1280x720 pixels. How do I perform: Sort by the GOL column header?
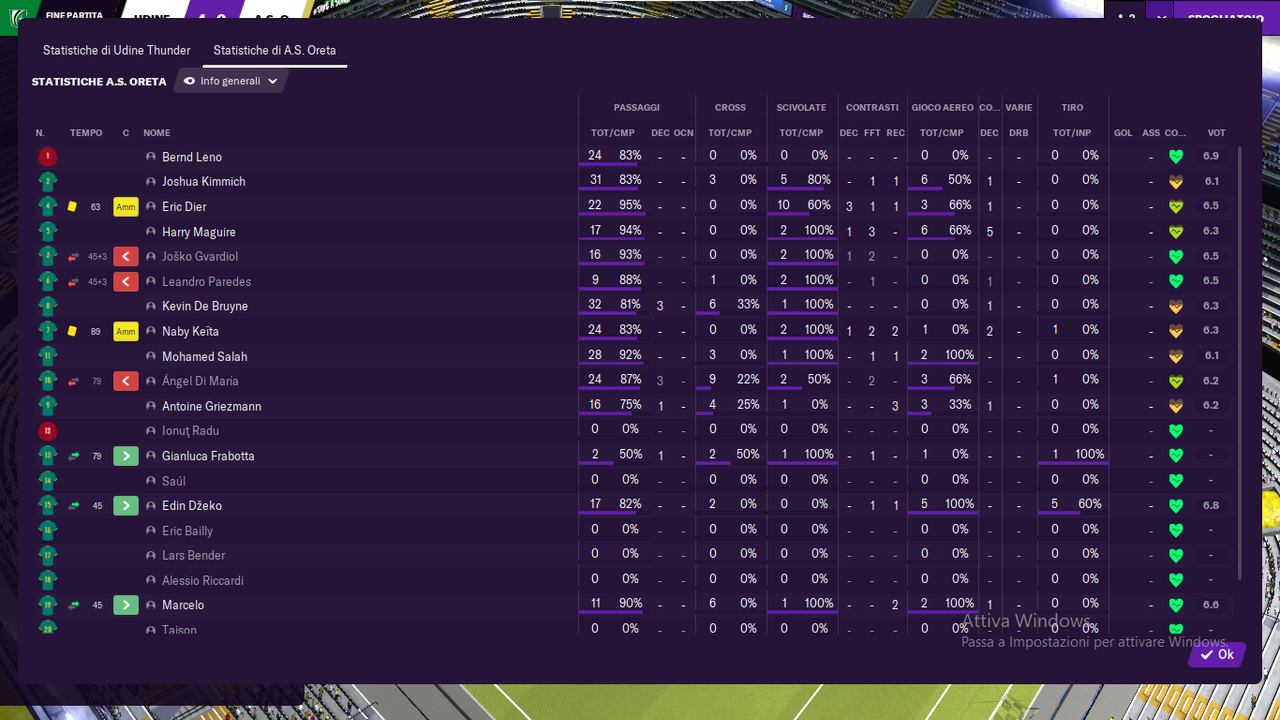click(1123, 133)
